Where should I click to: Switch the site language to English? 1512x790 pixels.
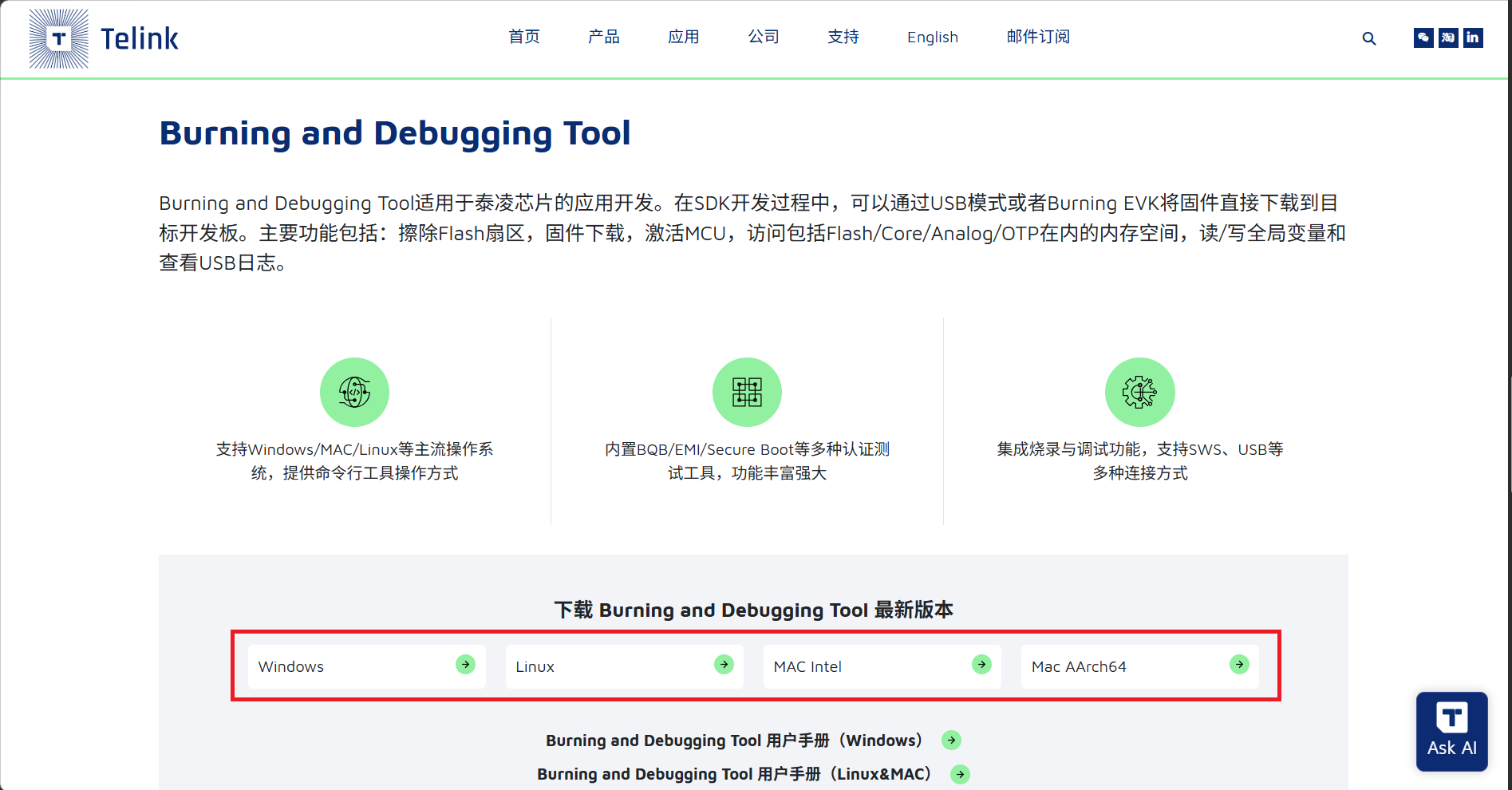pyautogui.click(x=933, y=38)
